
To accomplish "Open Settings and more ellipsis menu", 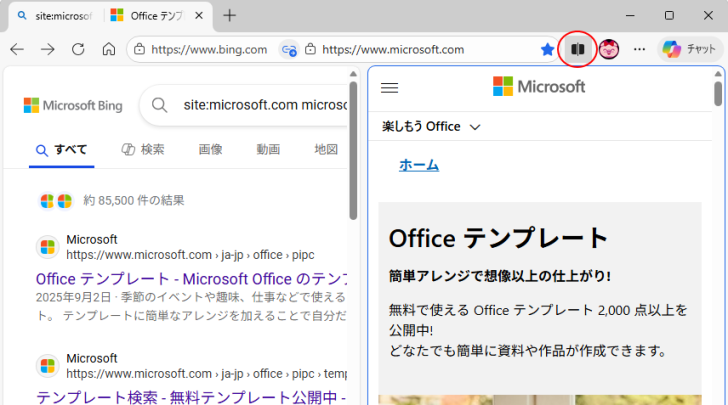I will (x=639, y=49).
